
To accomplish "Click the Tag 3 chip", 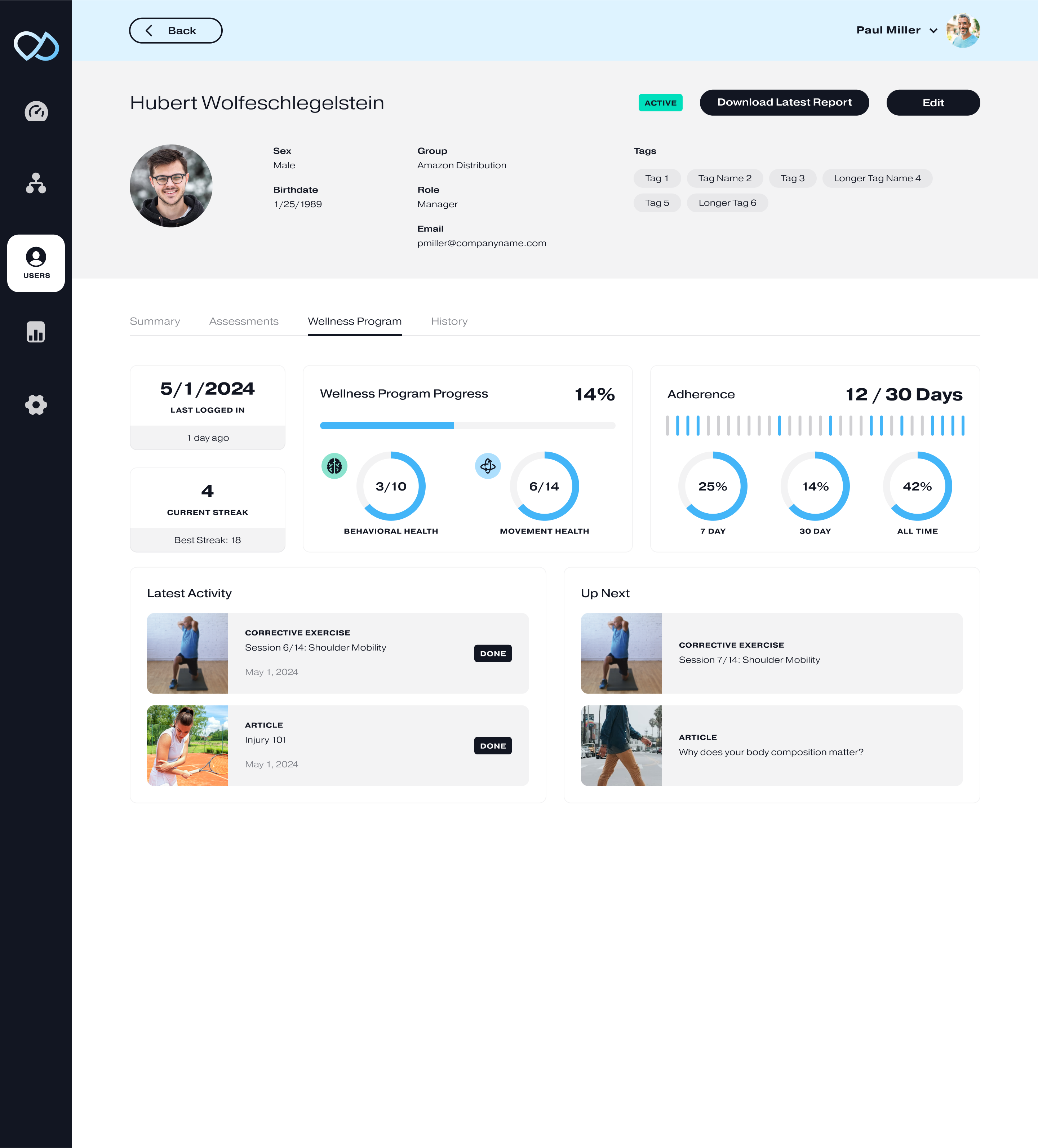I will click(793, 178).
